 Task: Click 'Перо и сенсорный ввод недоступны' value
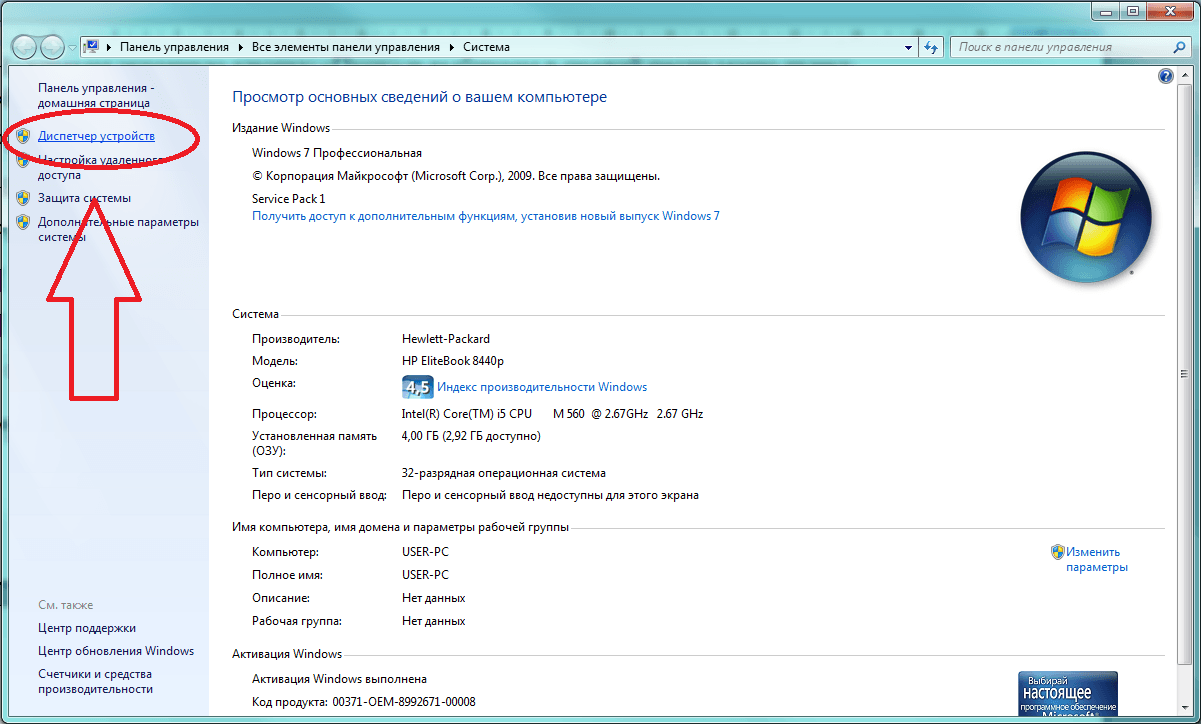point(550,495)
